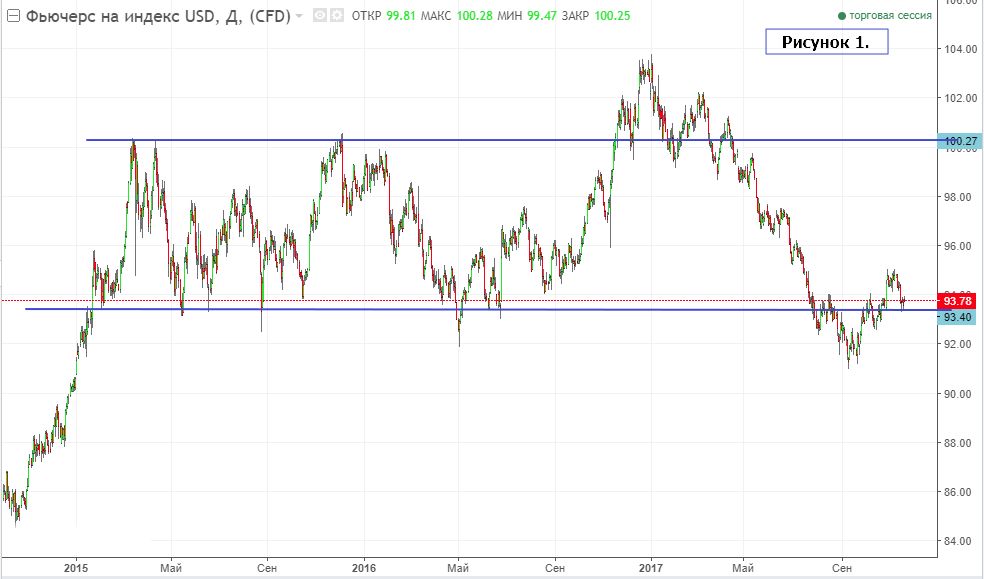Open the symbol title dropdown arrow after (CFD)
The width and height of the screenshot is (984, 579).
click(299, 17)
